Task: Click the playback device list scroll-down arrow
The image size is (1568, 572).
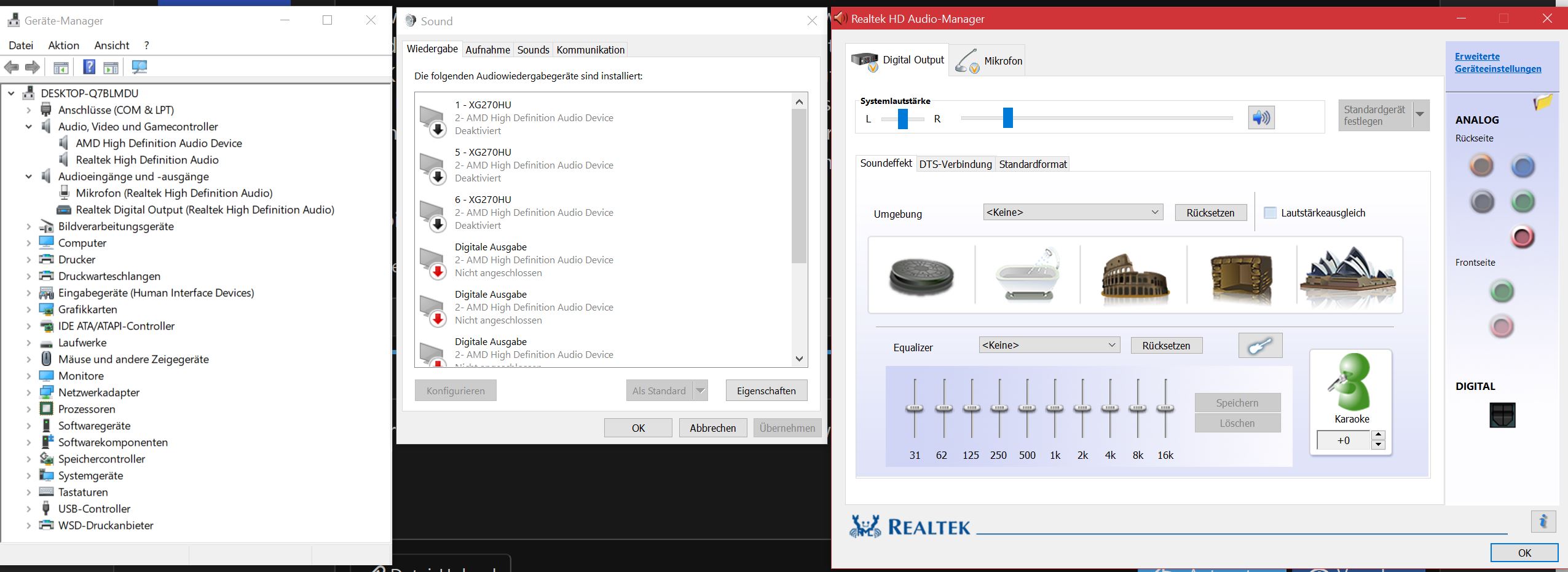Action: pos(799,359)
